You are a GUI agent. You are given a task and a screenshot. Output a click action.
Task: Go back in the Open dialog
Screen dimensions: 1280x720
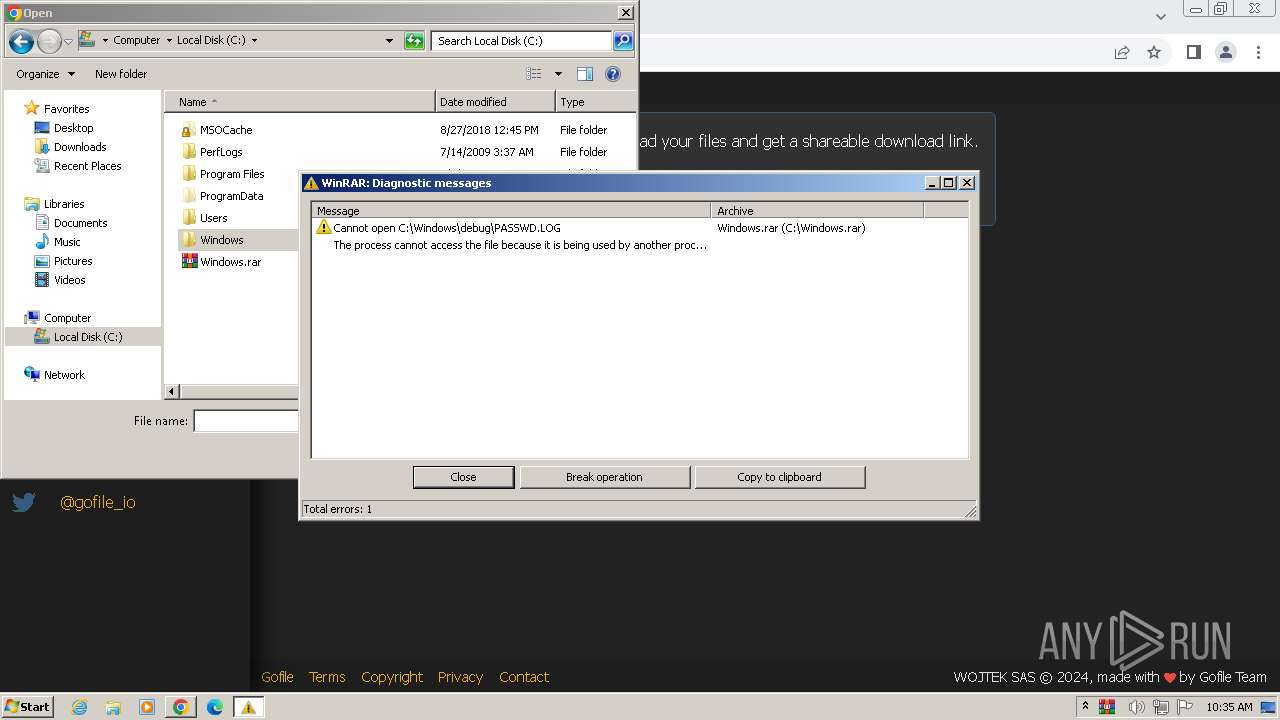pyautogui.click(x=21, y=41)
